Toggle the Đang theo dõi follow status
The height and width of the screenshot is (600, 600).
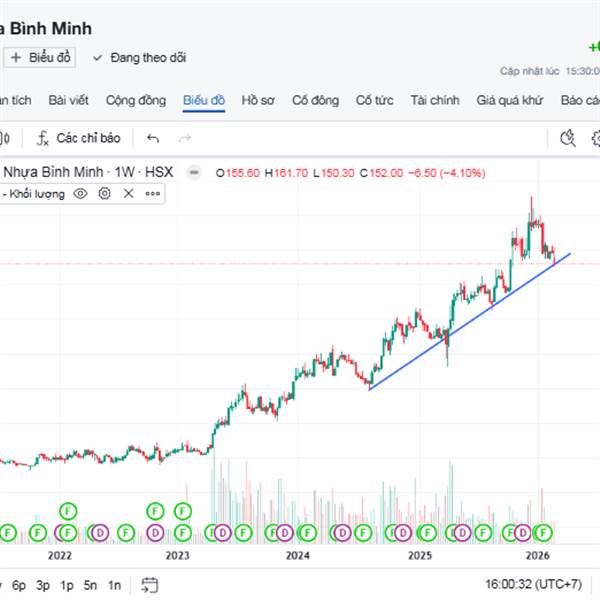[x=139, y=58]
